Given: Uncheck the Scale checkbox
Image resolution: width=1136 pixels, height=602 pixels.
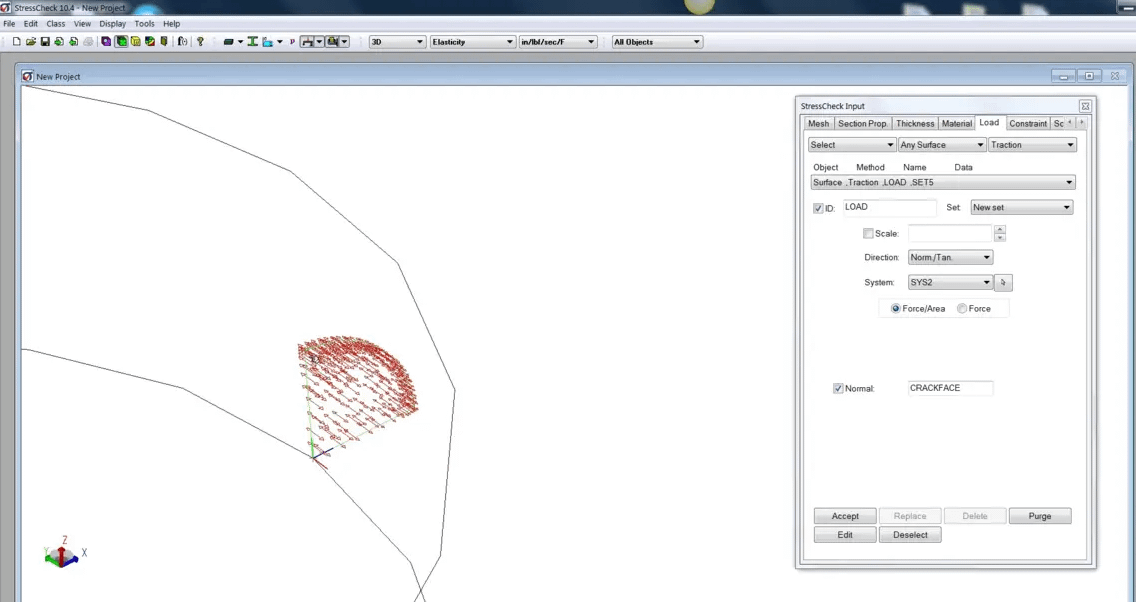Looking at the screenshot, I should 869,233.
